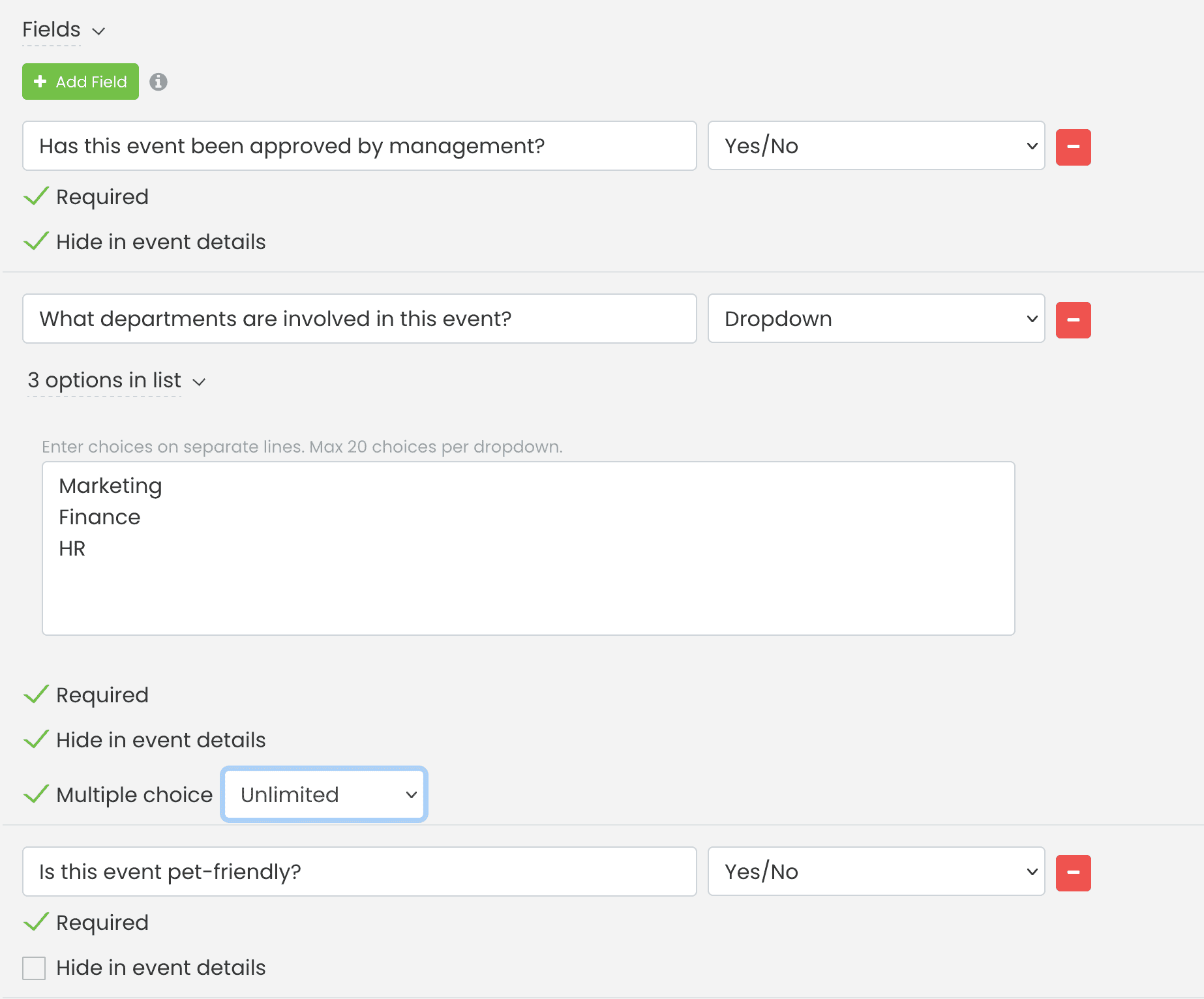Delete the departments dropdown field
The width and height of the screenshot is (1204, 999).
(x=1073, y=319)
